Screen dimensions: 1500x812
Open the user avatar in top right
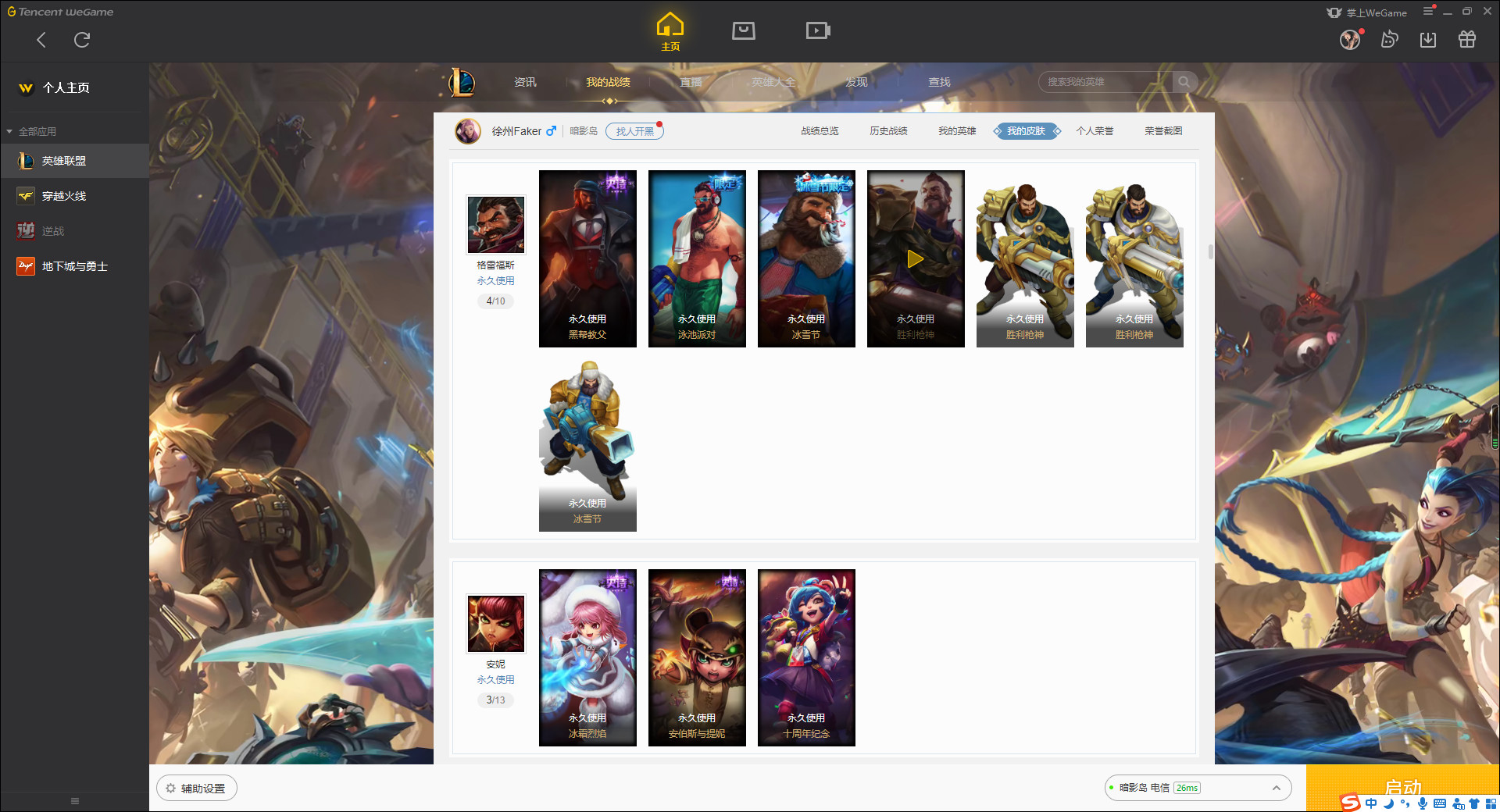tap(1350, 39)
